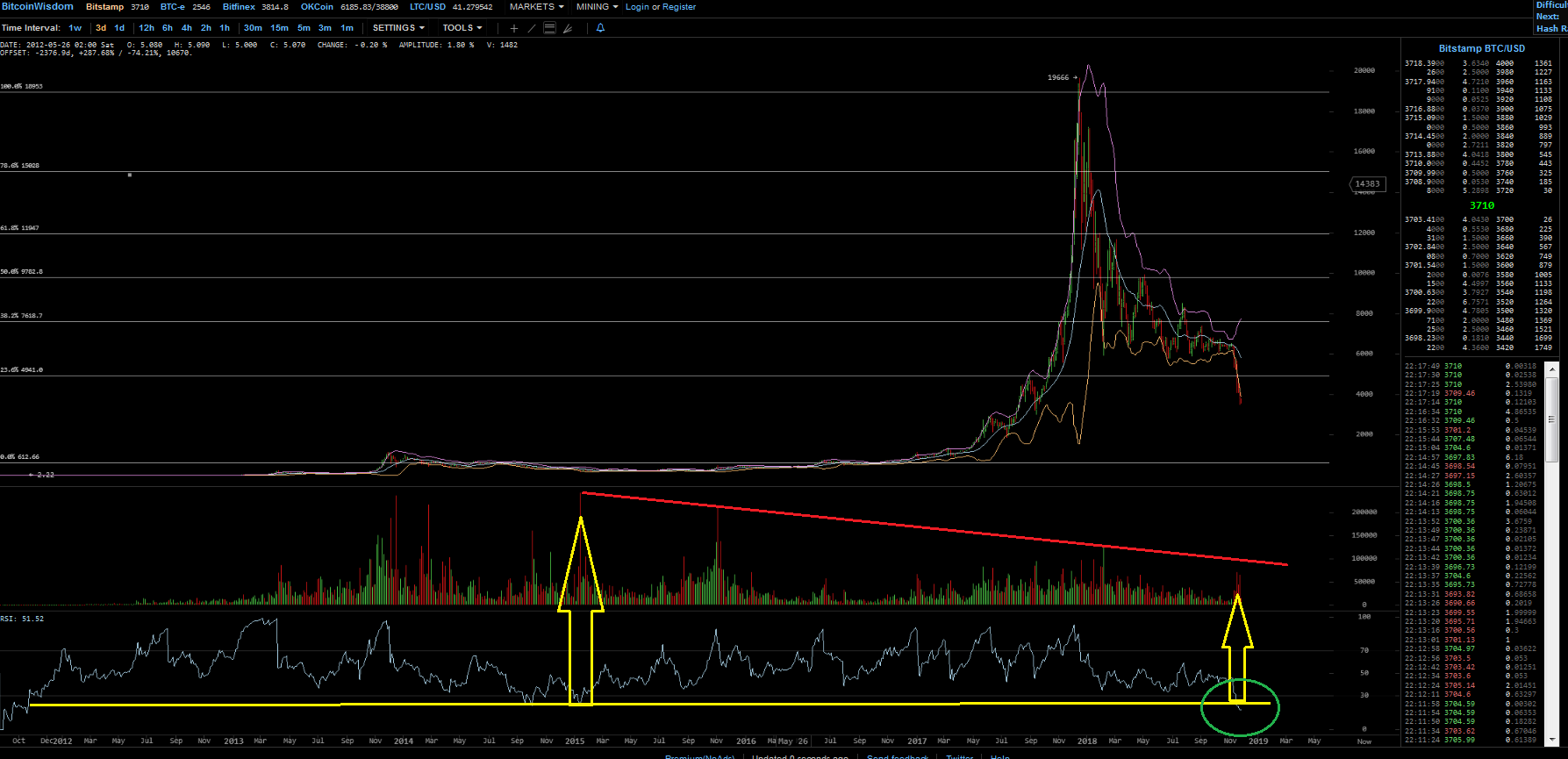Click the 3718.39 ask price row
1568x759 pixels.
point(1446,63)
